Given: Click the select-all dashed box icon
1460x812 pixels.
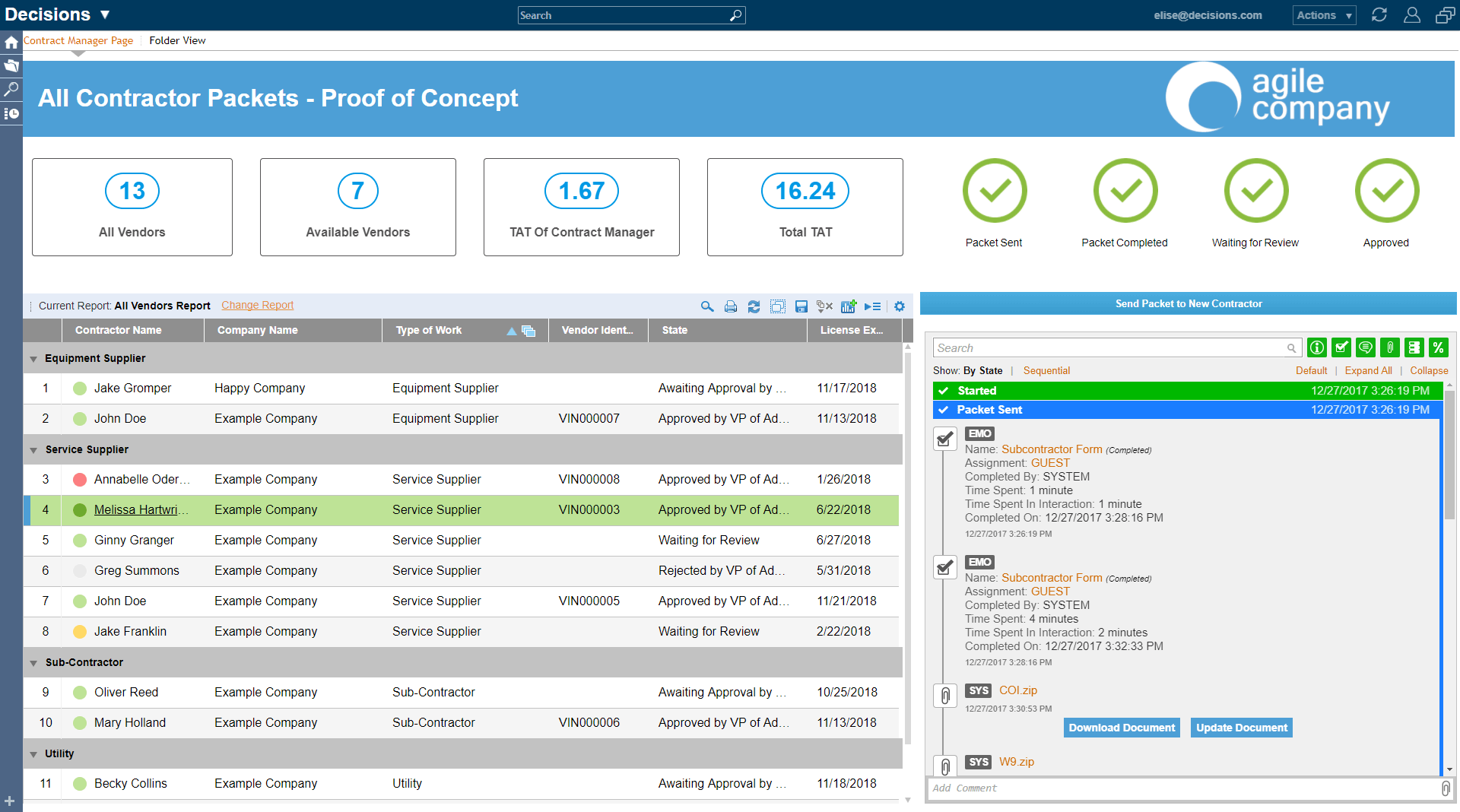Looking at the screenshot, I should click(778, 306).
